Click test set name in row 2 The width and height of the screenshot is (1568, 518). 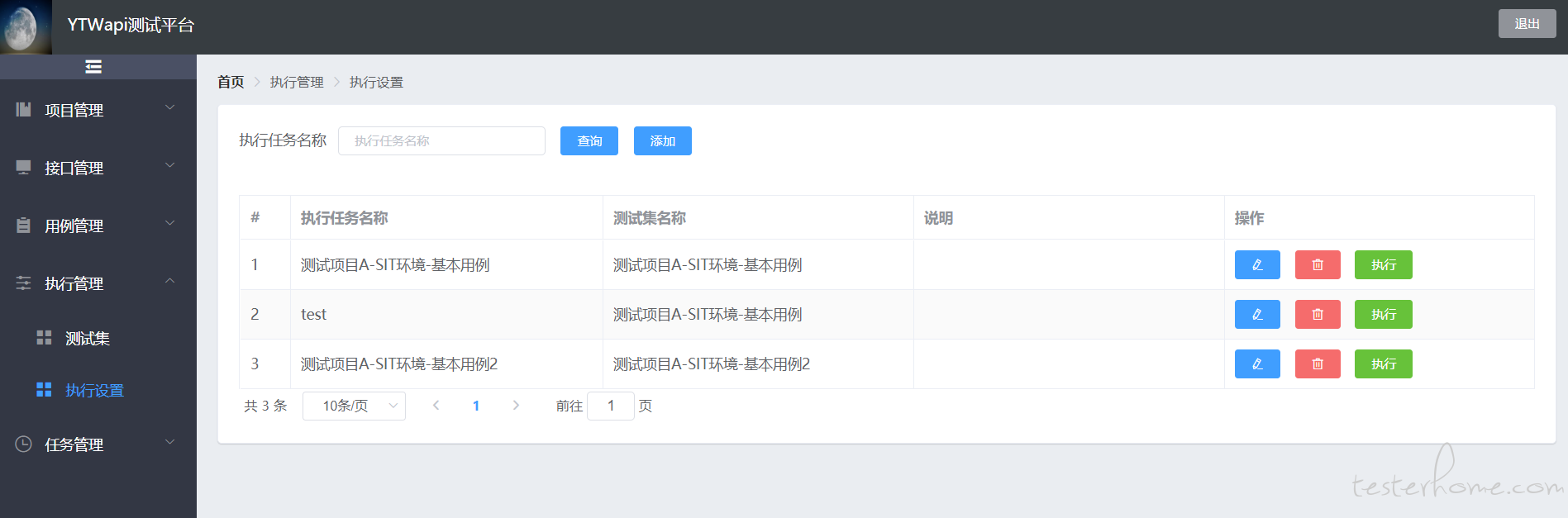coord(708,315)
